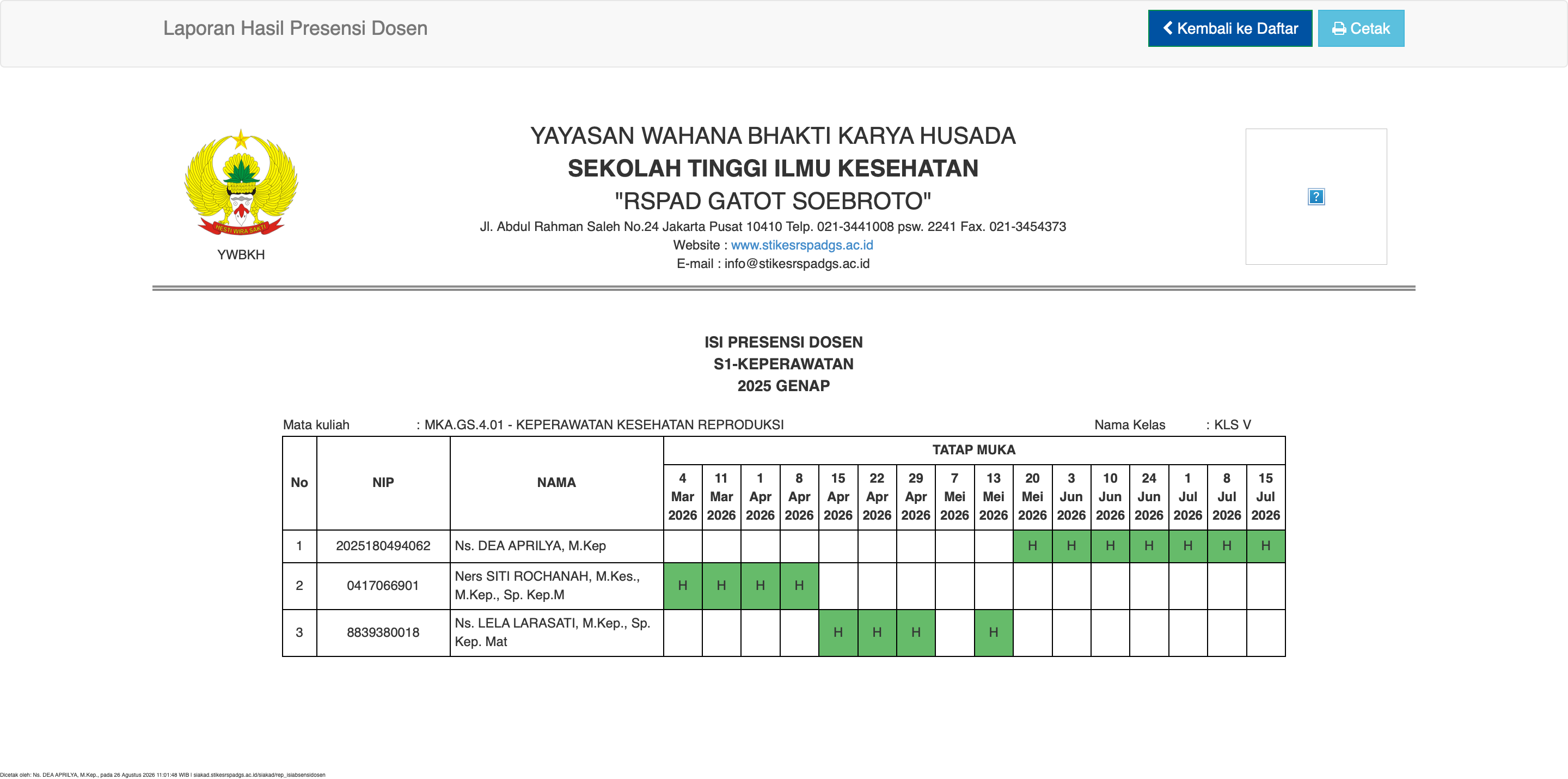Click the 8 Apr 2026 column header
The image size is (1568, 779).
(x=799, y=496)
